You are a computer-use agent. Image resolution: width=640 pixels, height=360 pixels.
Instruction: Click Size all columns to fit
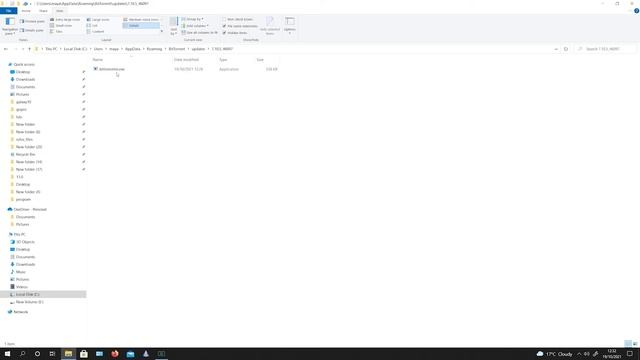[x=200, y=32]
